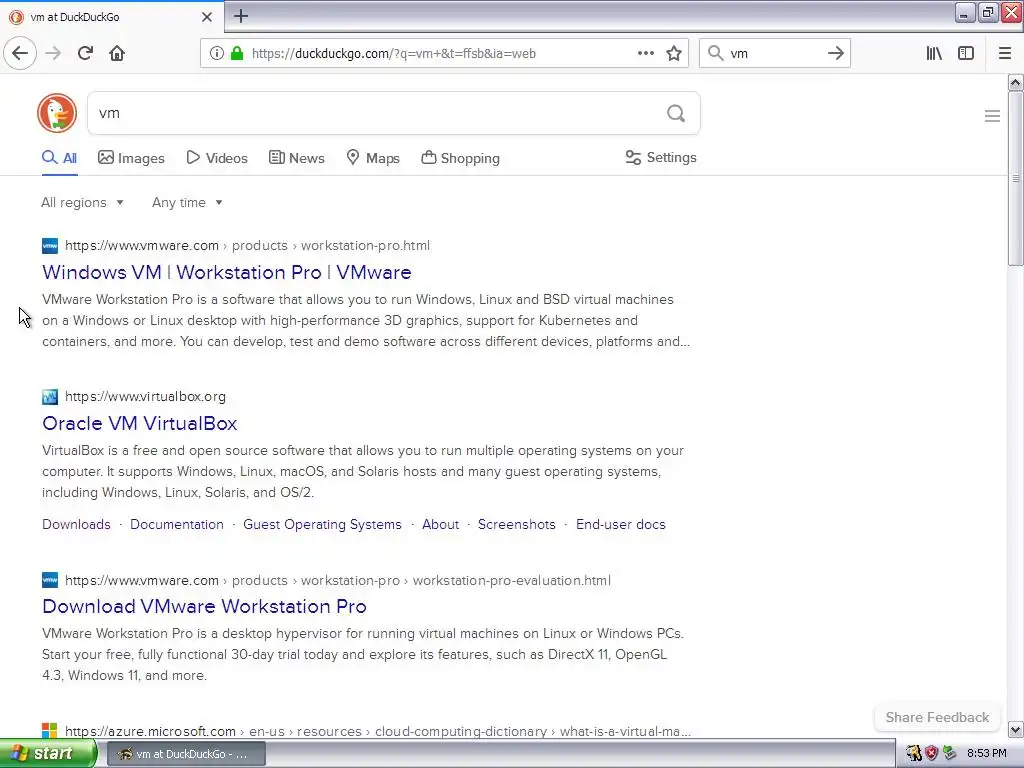
Task: Expand the Any time filter dropdown
Action: (187, 202)
